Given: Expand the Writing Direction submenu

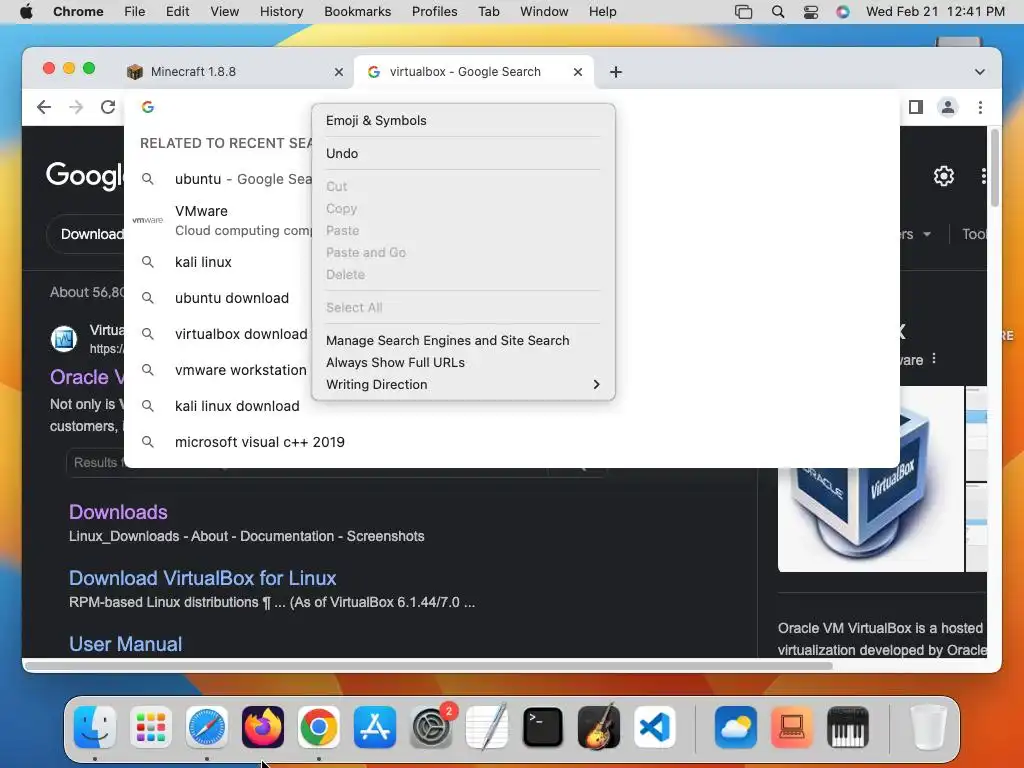Looking at the screenshot, I should [x=463, y=385].
